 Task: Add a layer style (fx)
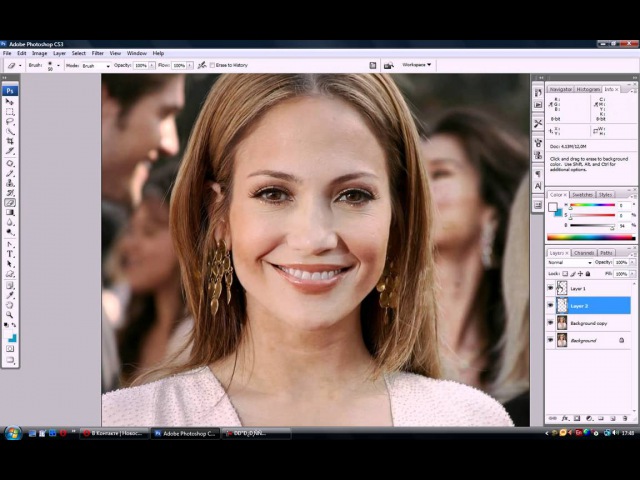(x=565, y=418)
